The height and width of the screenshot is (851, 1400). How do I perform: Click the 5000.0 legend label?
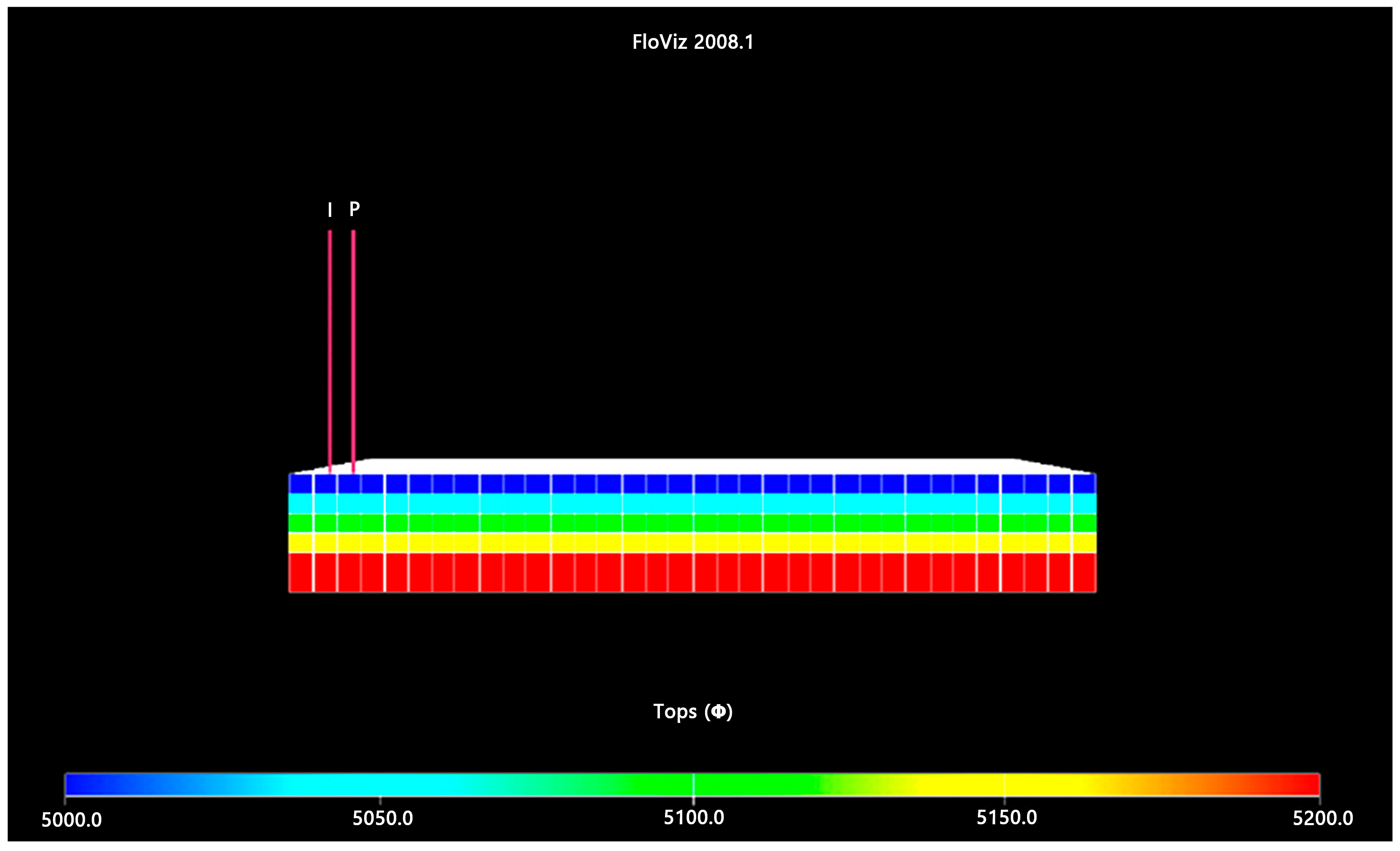pyautogui.click(x=72, y=820)
